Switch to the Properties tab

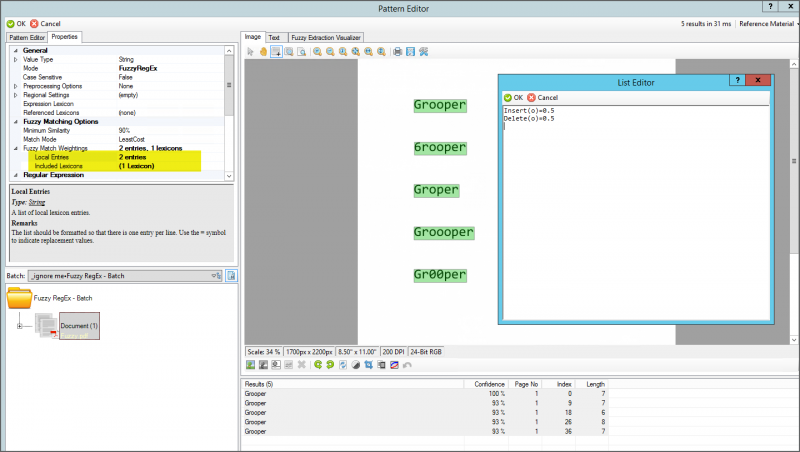[64, 37]
